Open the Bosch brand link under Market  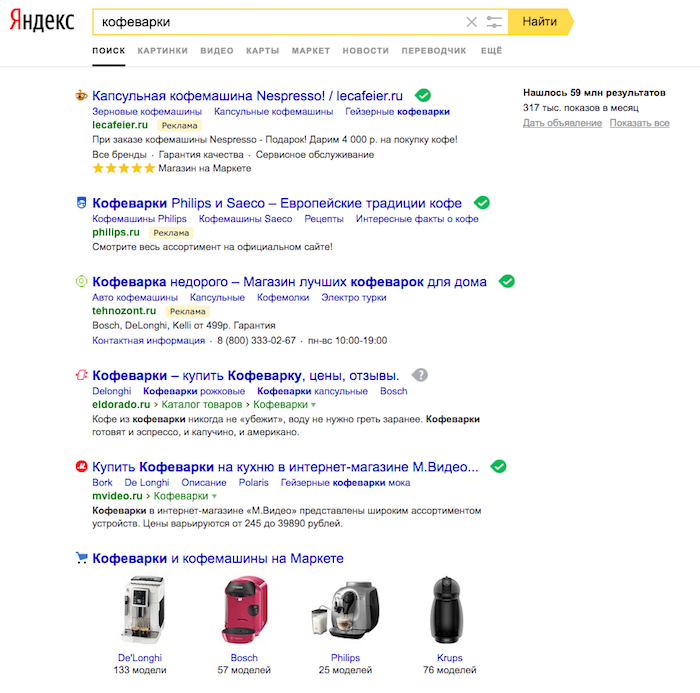244,658
